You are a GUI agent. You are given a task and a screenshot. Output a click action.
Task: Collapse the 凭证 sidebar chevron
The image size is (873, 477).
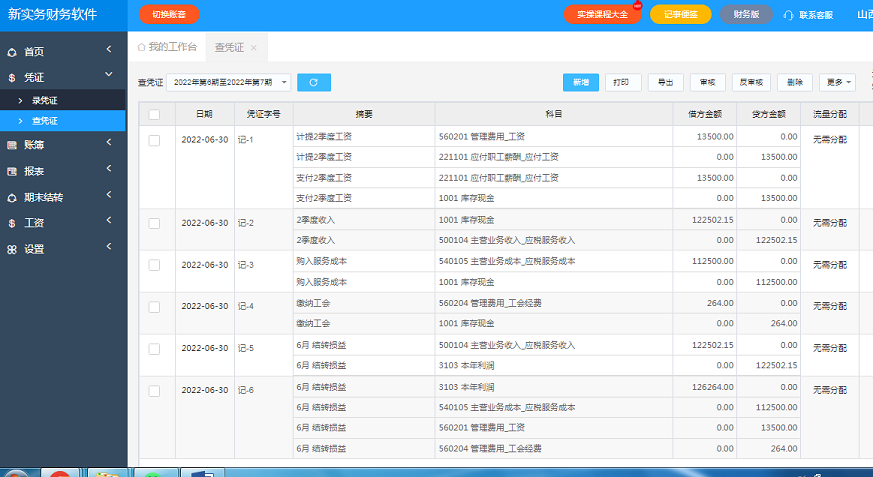pyautogui.click(x=109, y=75)
